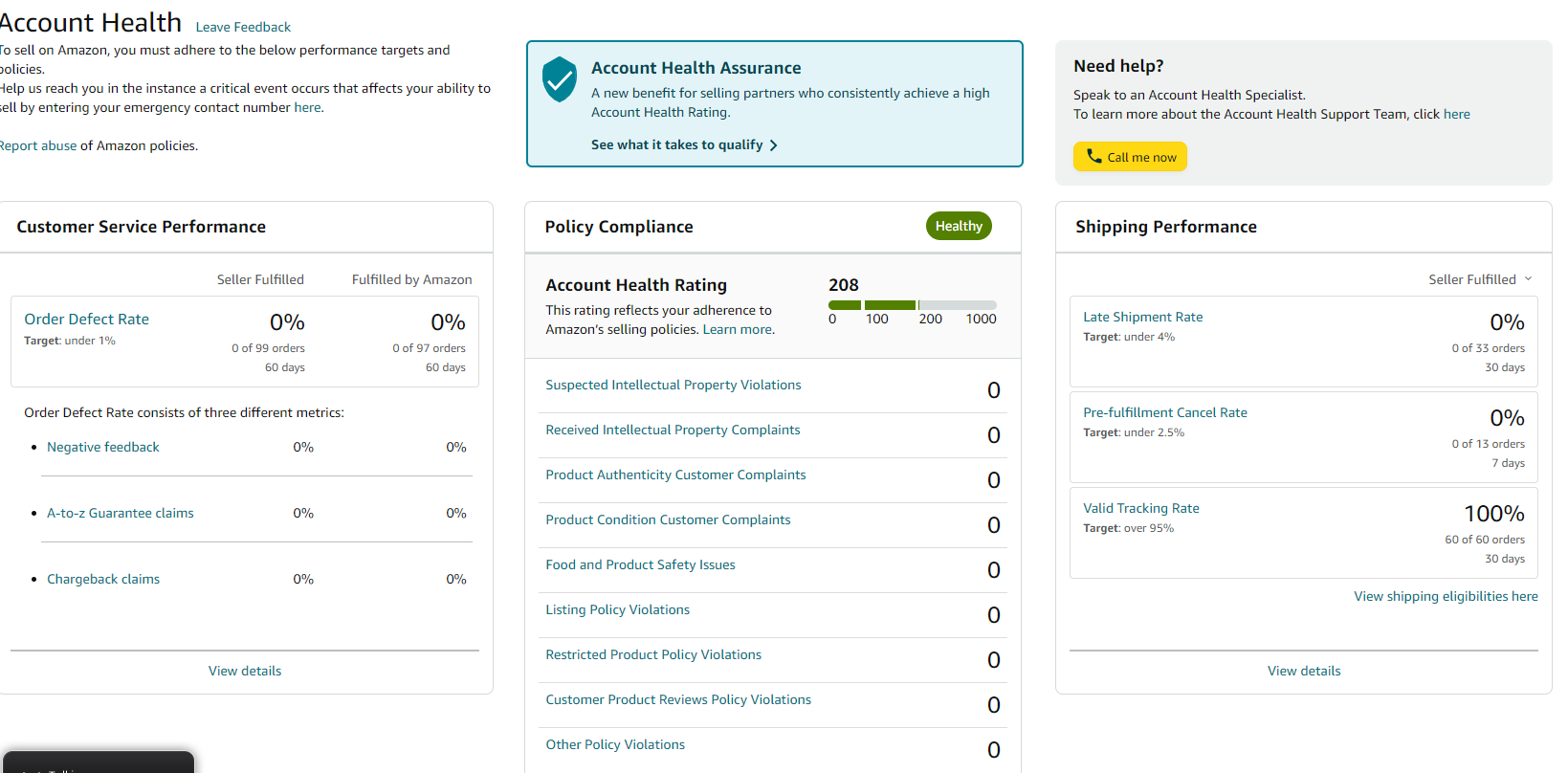Viewport: 1568px width, 773px height.
Task: Click Learn more about Account Health Rating
Action: coord(738,329)
